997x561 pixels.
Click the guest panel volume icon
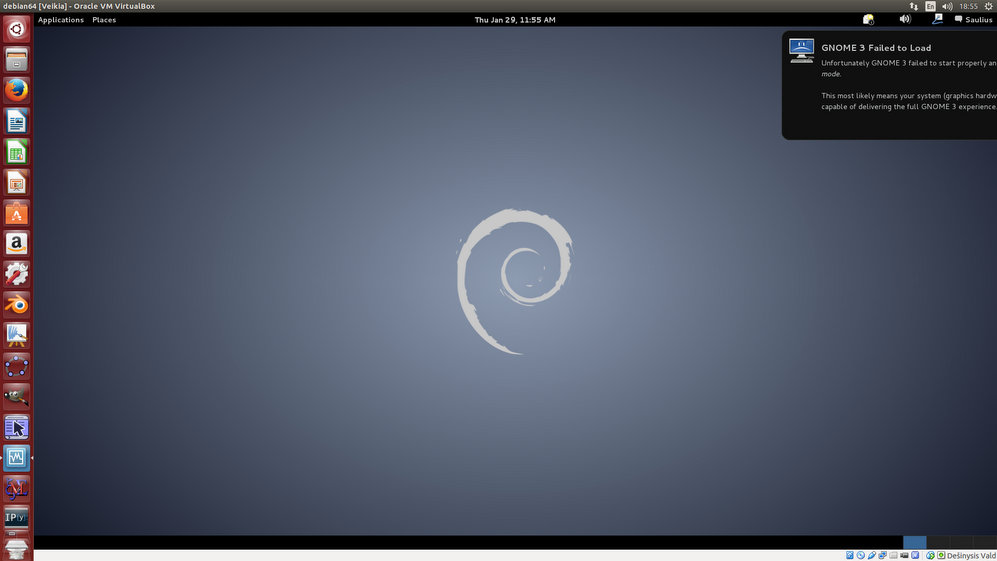tap(904, 19)
